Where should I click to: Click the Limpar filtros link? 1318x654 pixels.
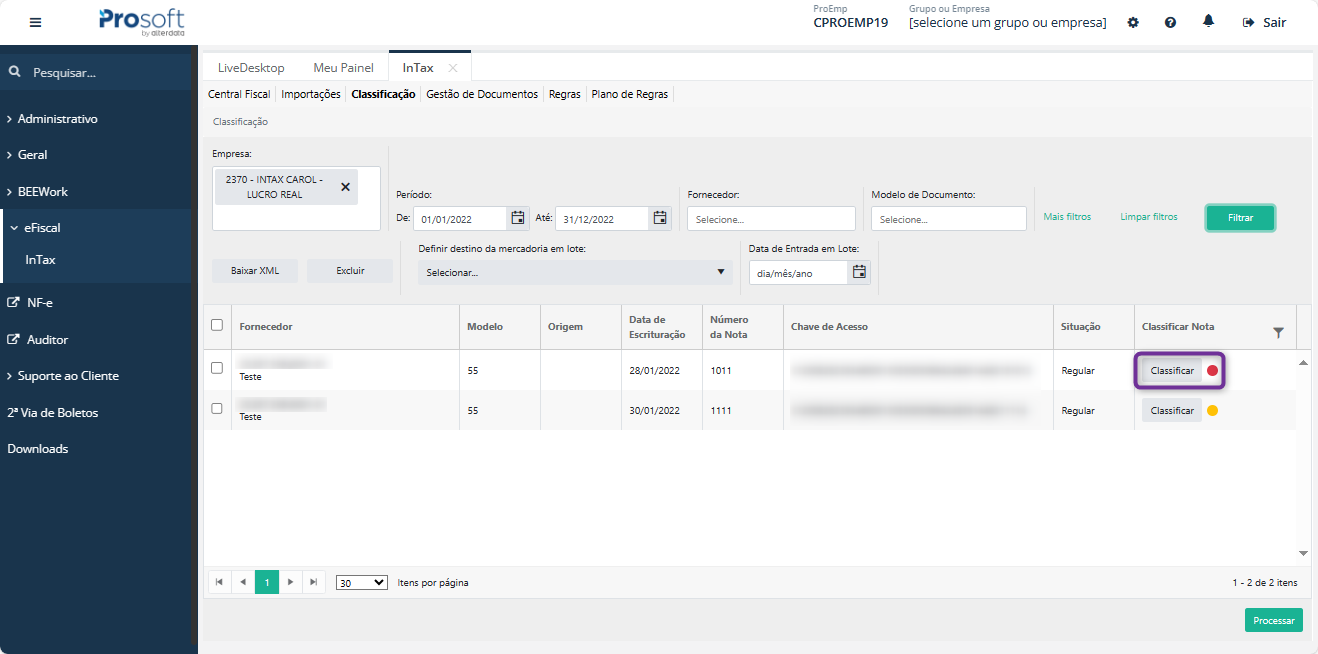[x=1149, y=217]
